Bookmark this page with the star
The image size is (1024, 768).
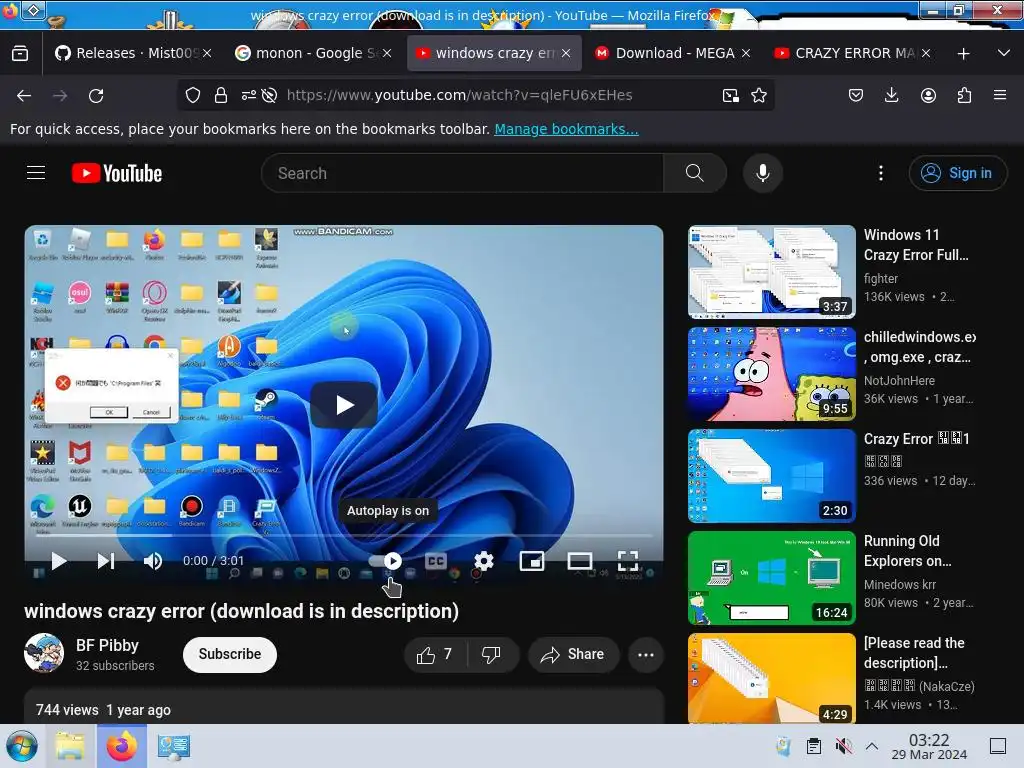(x=759, y=95)
